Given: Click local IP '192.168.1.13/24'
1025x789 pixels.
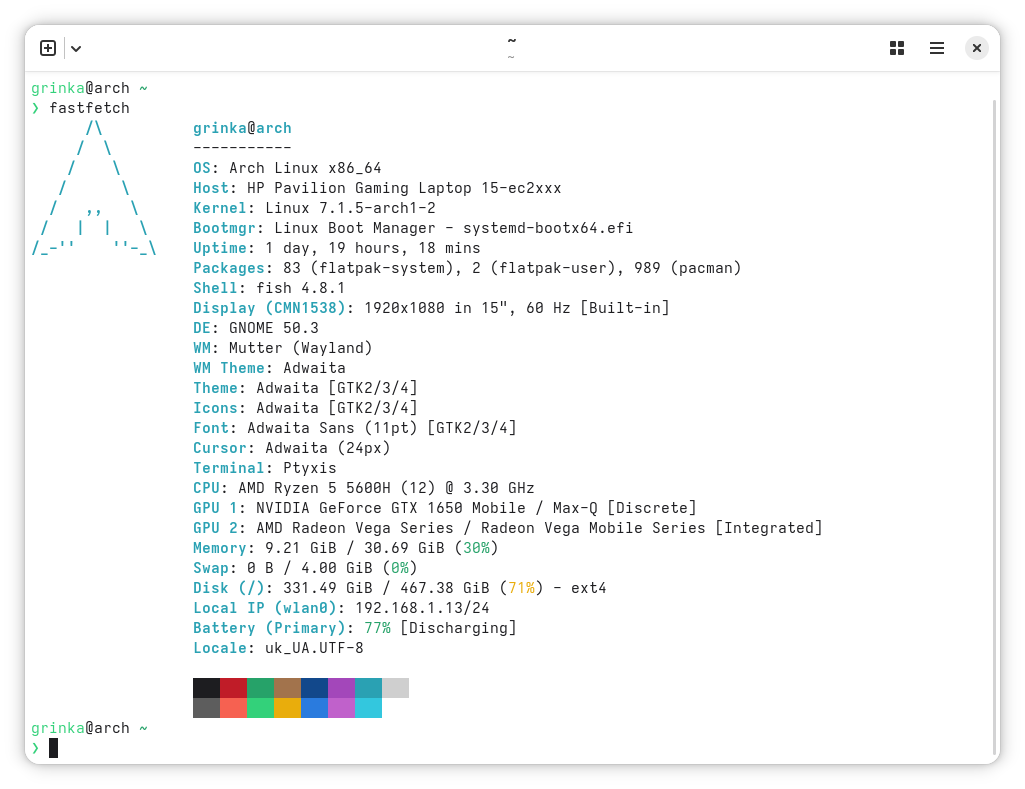Looking at the screenshot, I should tap(422, 609).
